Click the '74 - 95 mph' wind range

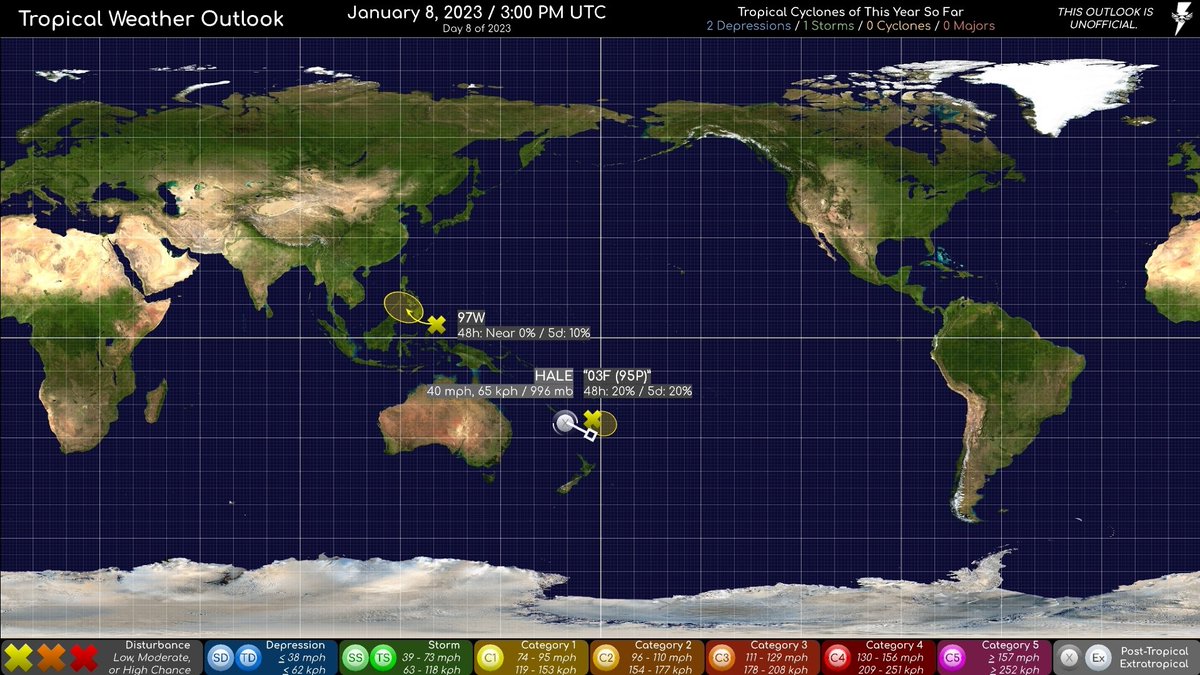[548, 658]
